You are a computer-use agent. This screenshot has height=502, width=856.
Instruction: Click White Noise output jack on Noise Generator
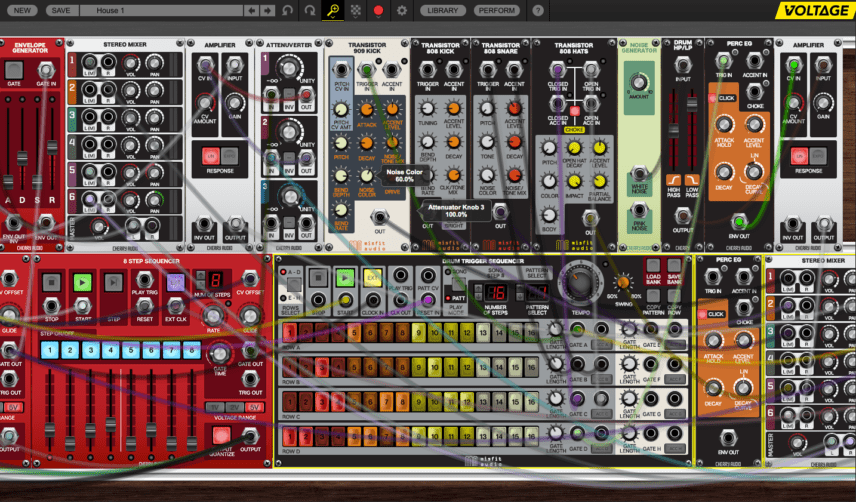click(639, 174)
